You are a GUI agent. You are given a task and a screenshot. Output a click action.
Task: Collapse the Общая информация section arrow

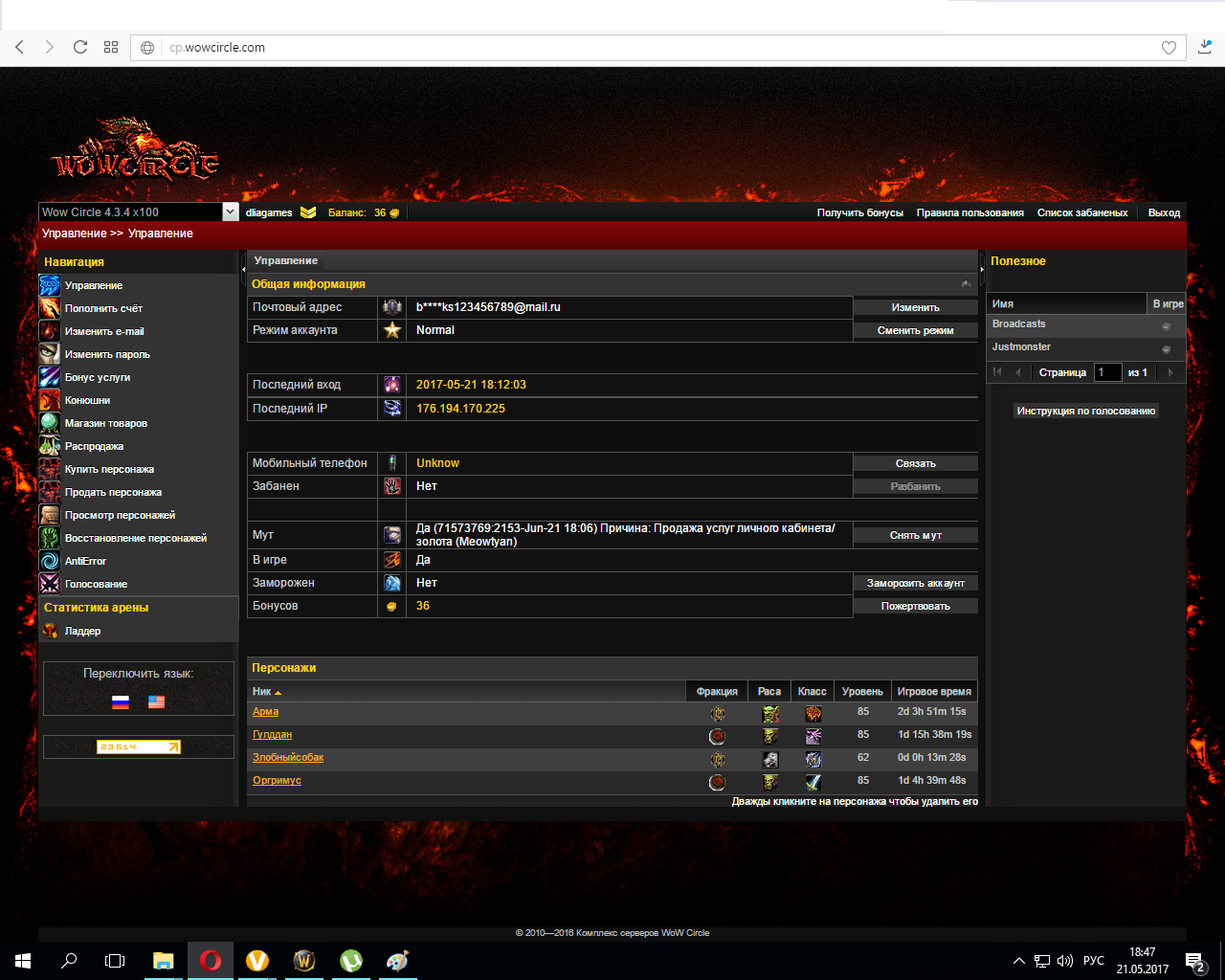967,284
